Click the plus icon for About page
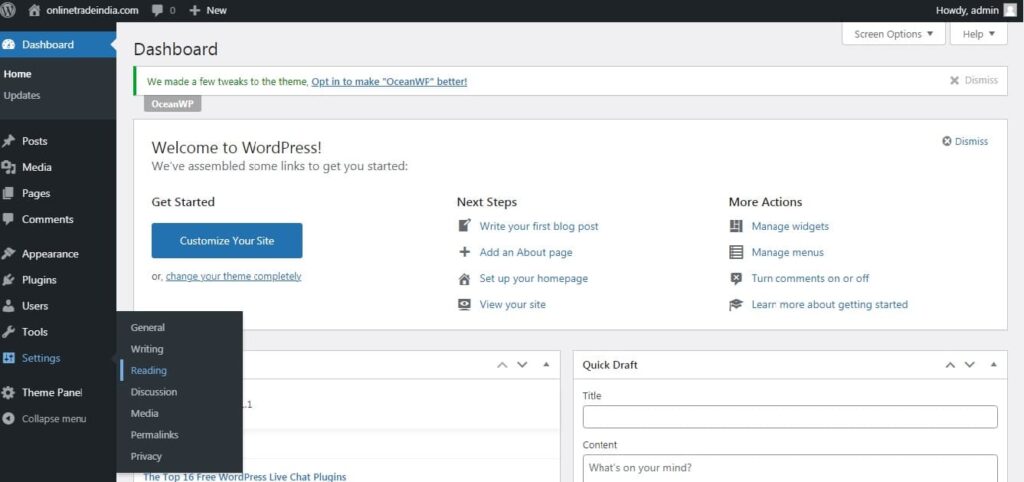The height and width of the screenshot is (482, 1024). click(x=464, y=252)
